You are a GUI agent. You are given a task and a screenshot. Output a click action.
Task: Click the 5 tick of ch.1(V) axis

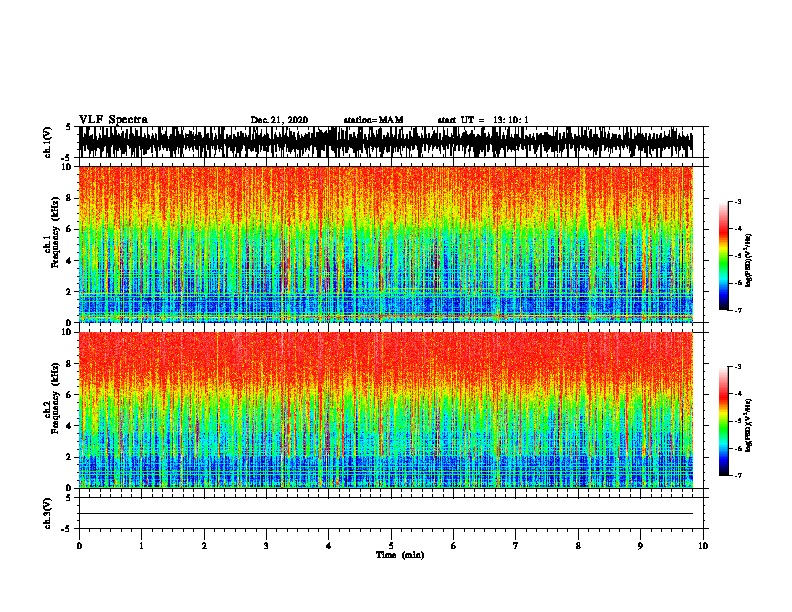(68, 127)
